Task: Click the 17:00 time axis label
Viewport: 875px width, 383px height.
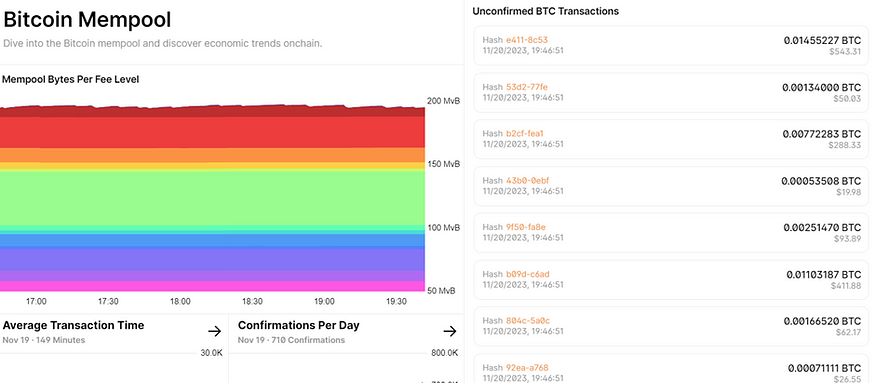Action: pyautogui.click(x=36, y=301)
